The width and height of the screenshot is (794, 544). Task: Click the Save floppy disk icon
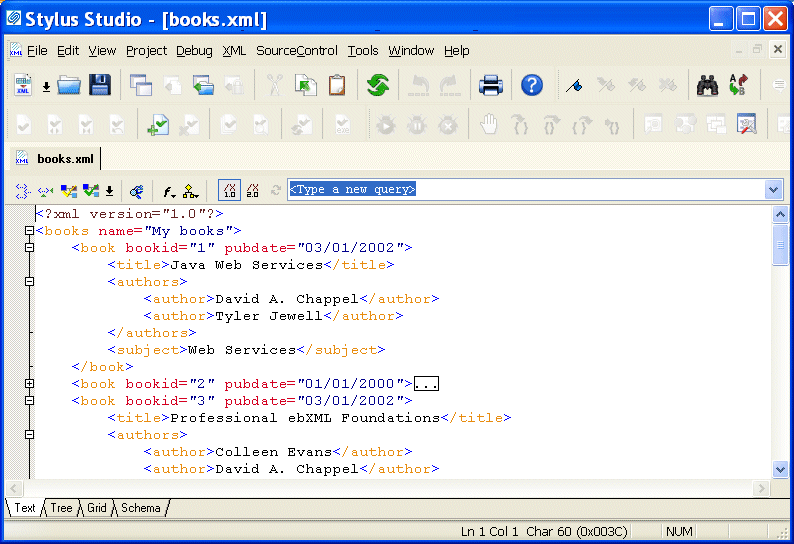(x=99, y=86)
